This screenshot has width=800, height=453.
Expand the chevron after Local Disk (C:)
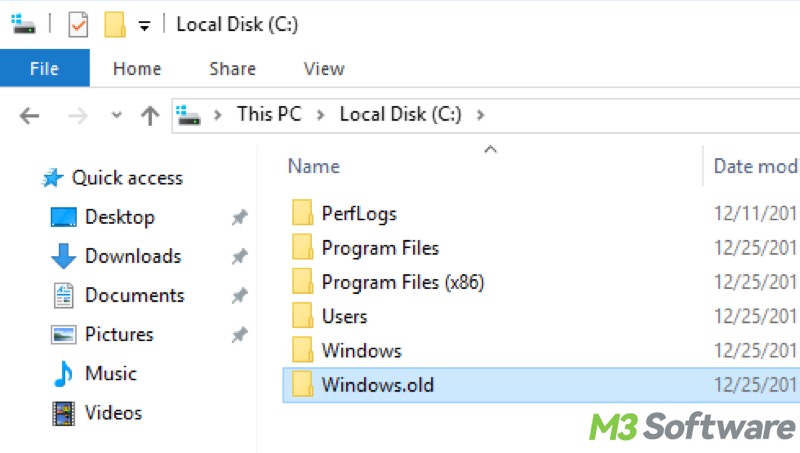[481, 114]
